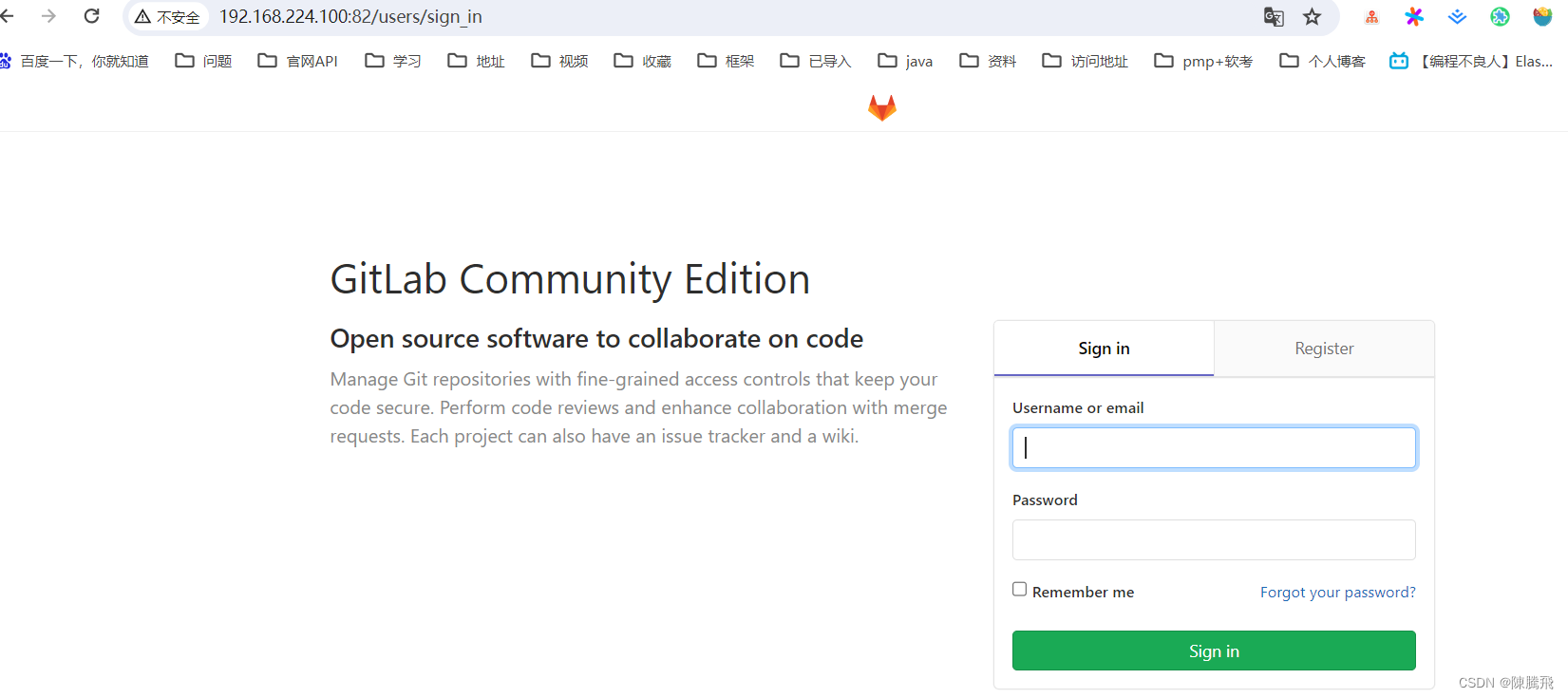Reload the page with refresh icon
The image size is (1568, 698).
(92, 16)
